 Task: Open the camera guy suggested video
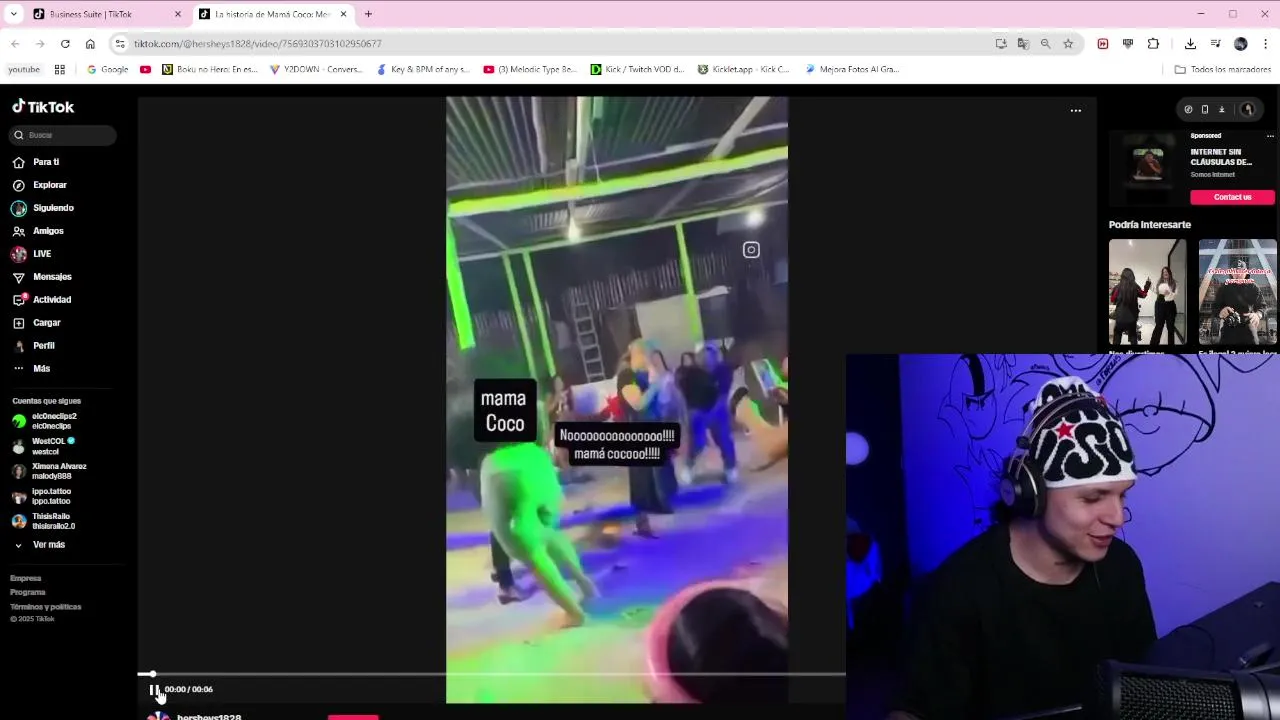1238,292
